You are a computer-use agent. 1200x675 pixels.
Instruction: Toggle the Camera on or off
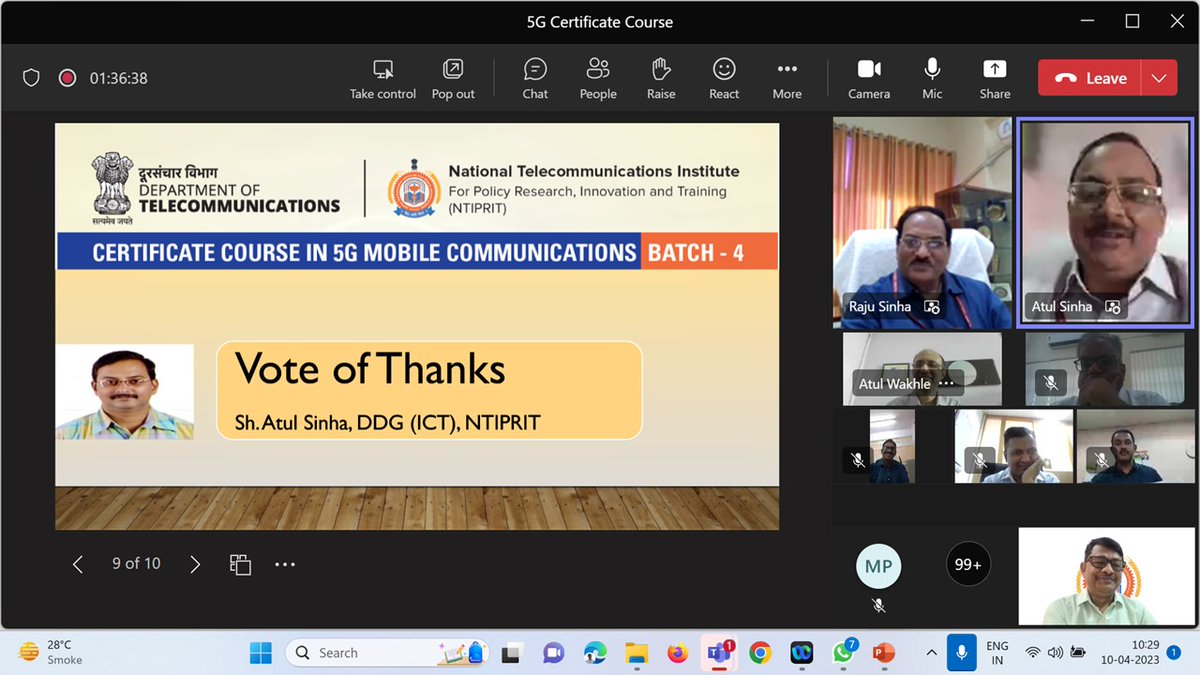click(x=869, y=78)
